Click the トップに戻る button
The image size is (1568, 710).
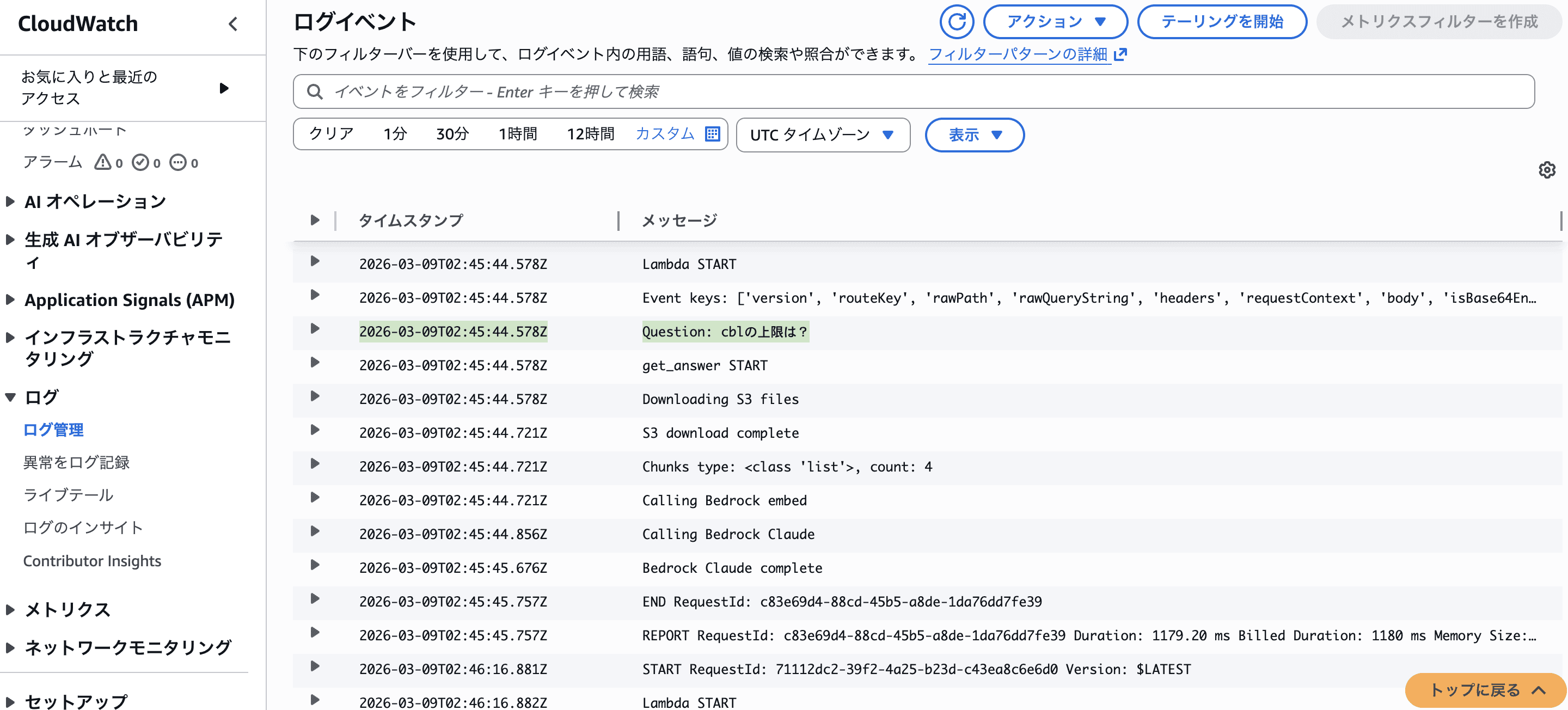1485,690
